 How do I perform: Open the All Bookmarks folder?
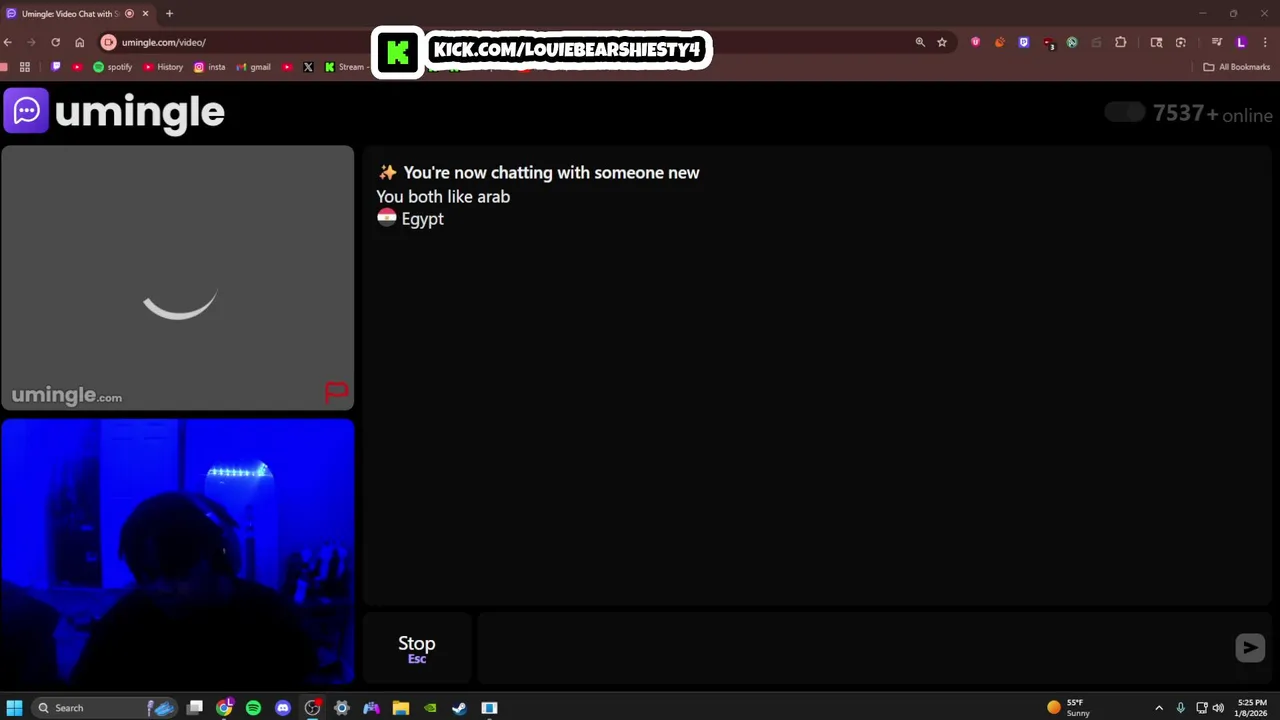tap(1236, 67)
